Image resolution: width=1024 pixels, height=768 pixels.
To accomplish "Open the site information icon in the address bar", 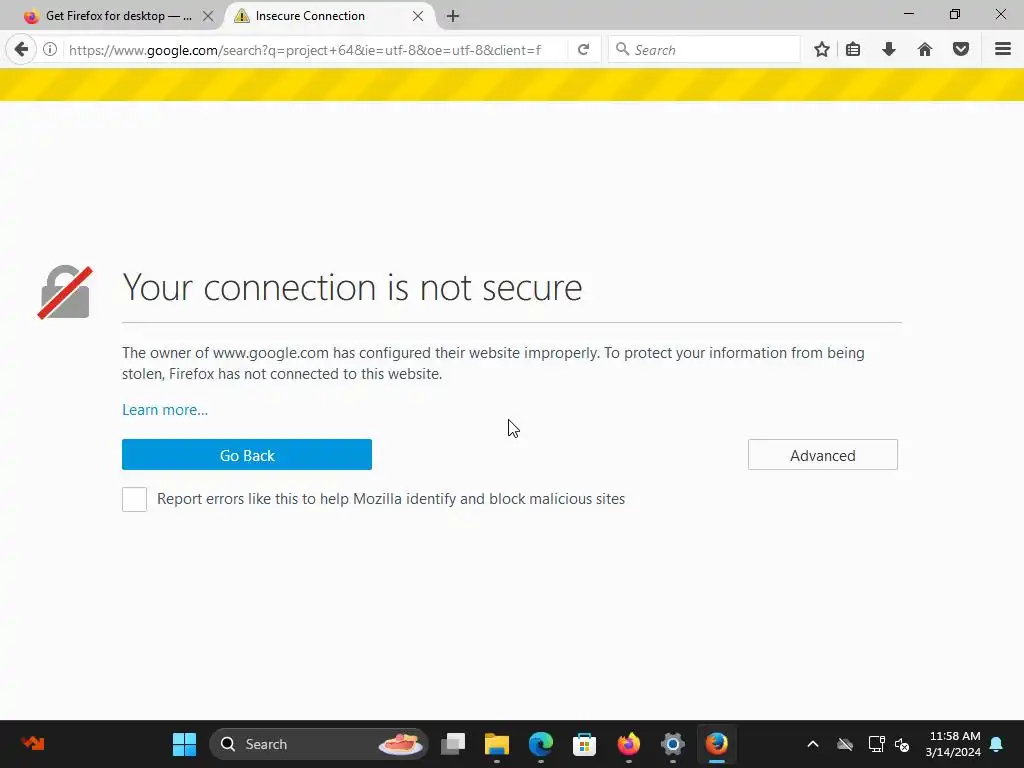I will (x=50, y=50).
